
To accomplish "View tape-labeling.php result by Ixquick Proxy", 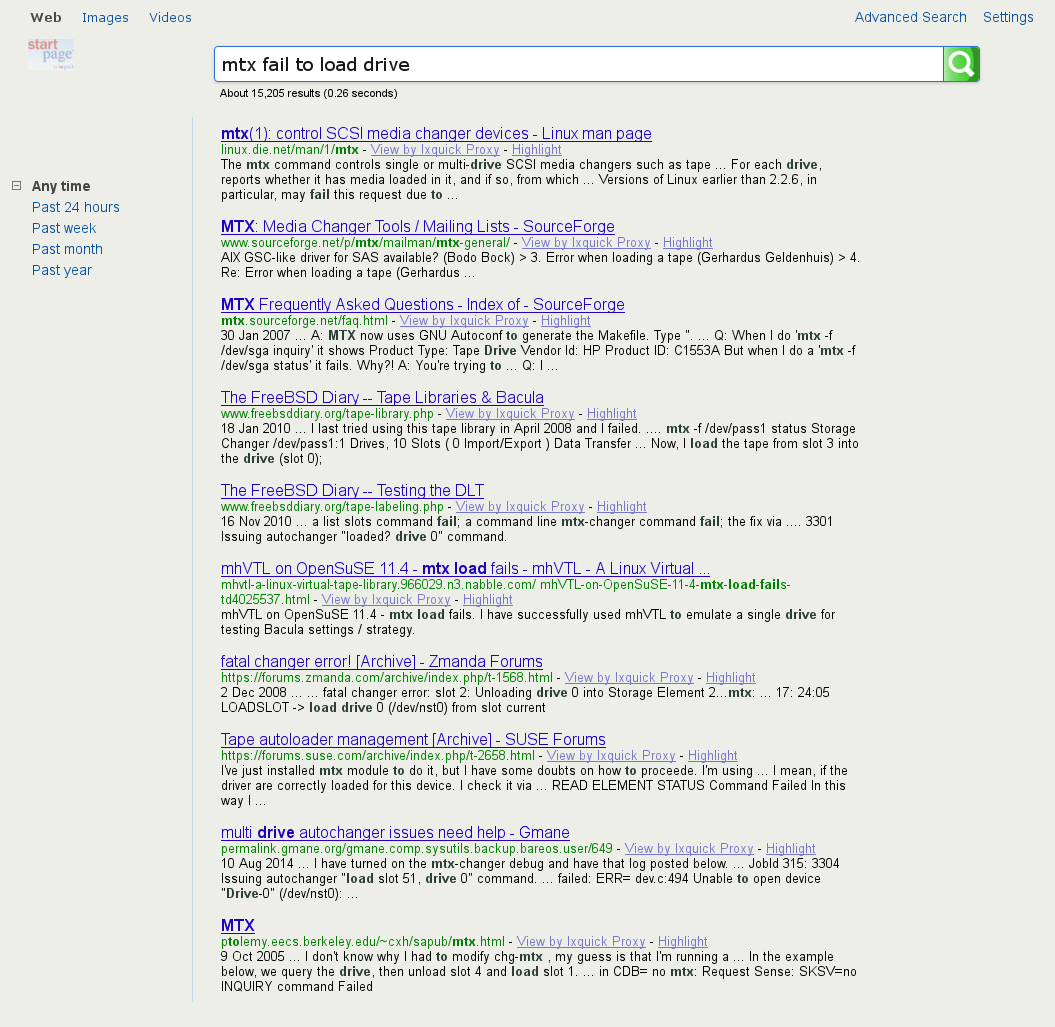I will click(520, 506).
